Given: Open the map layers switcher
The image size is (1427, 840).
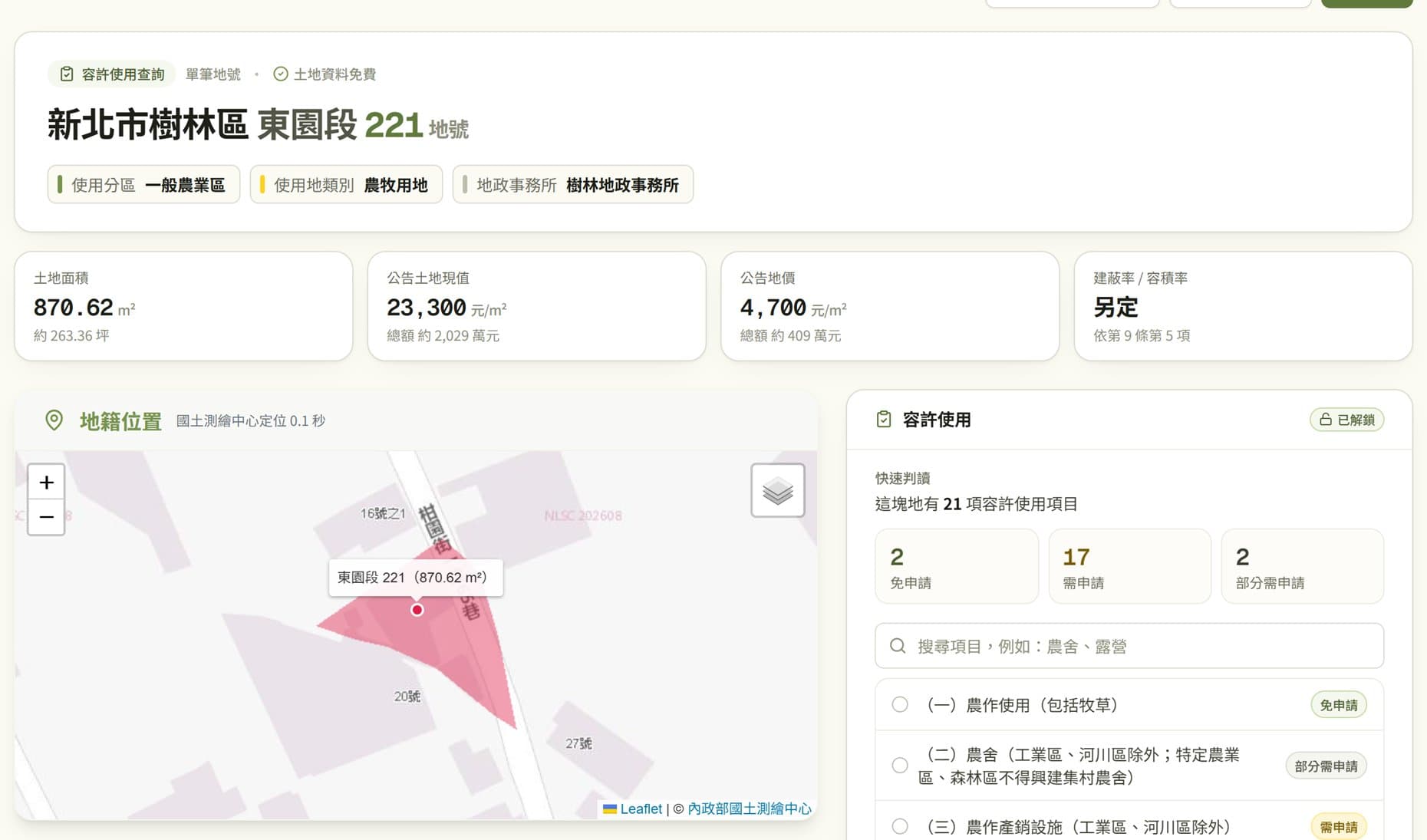Looking at the screenshot, I should pos(777,490).
